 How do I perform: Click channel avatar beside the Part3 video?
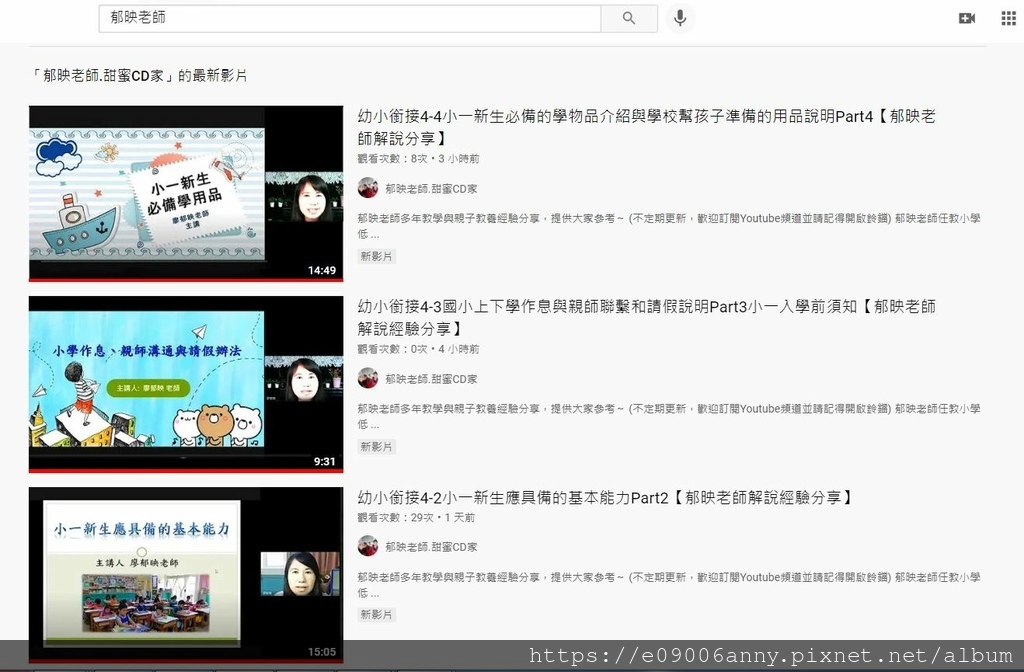tap(368, 378)
